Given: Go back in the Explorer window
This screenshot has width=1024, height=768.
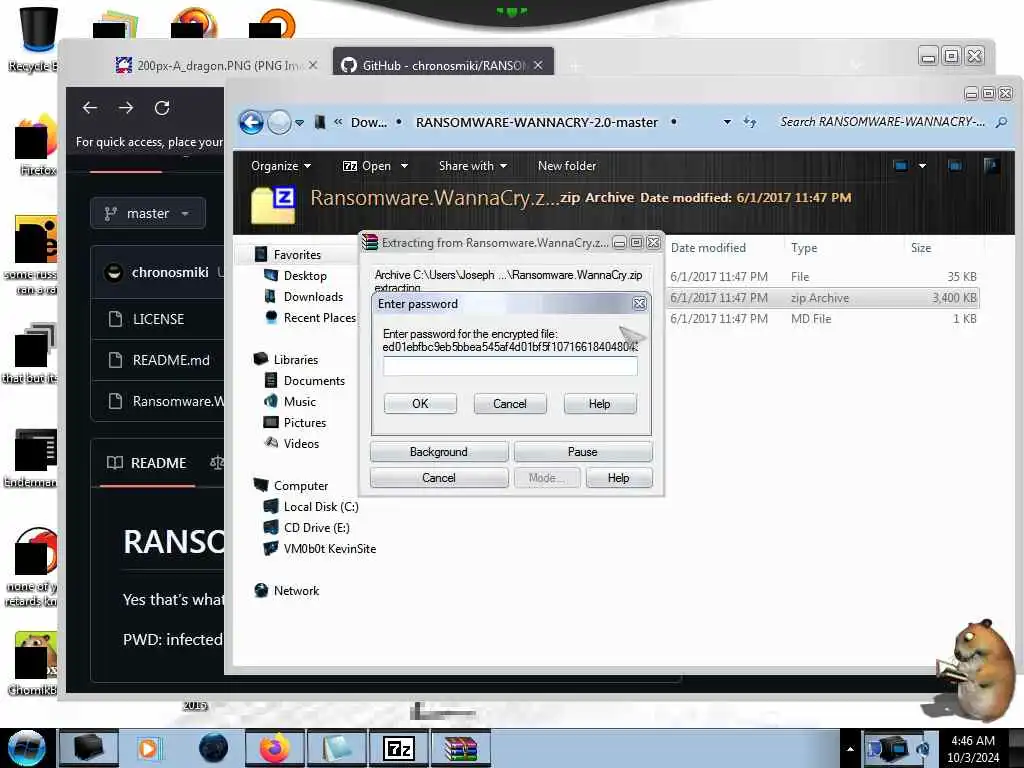Looking at the screenshot, I should pyautogui.click(x=251, y=122).
